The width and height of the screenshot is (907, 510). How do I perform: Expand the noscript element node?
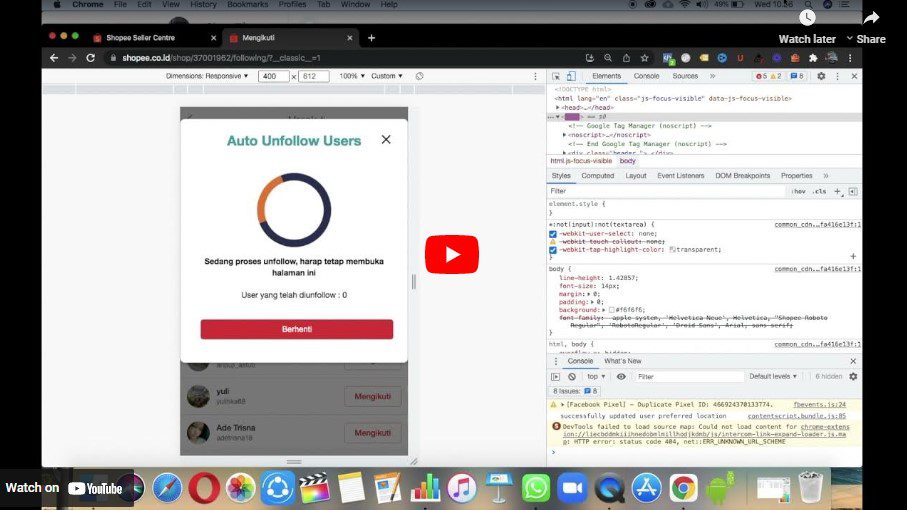565,135
